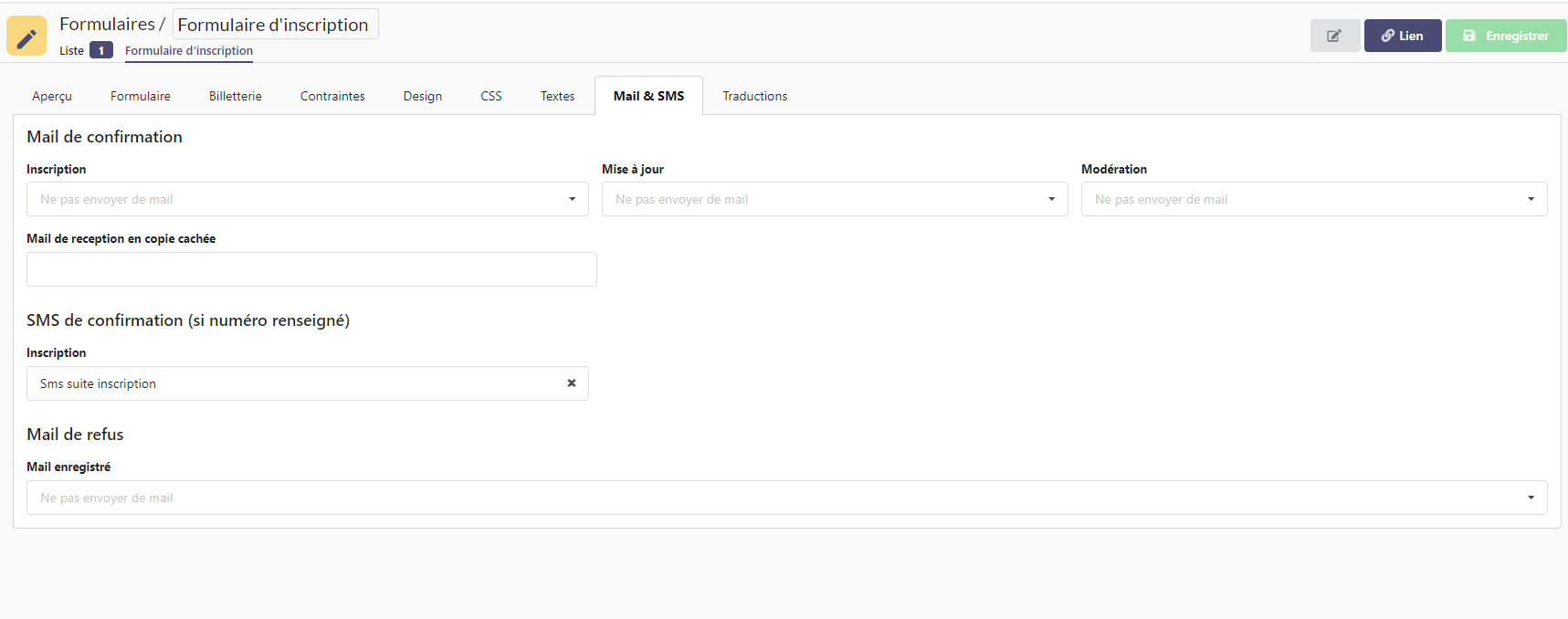Screen dimensions: 1568x619
Task: Select the Traductions tab
Action: [x=754, y=96]
